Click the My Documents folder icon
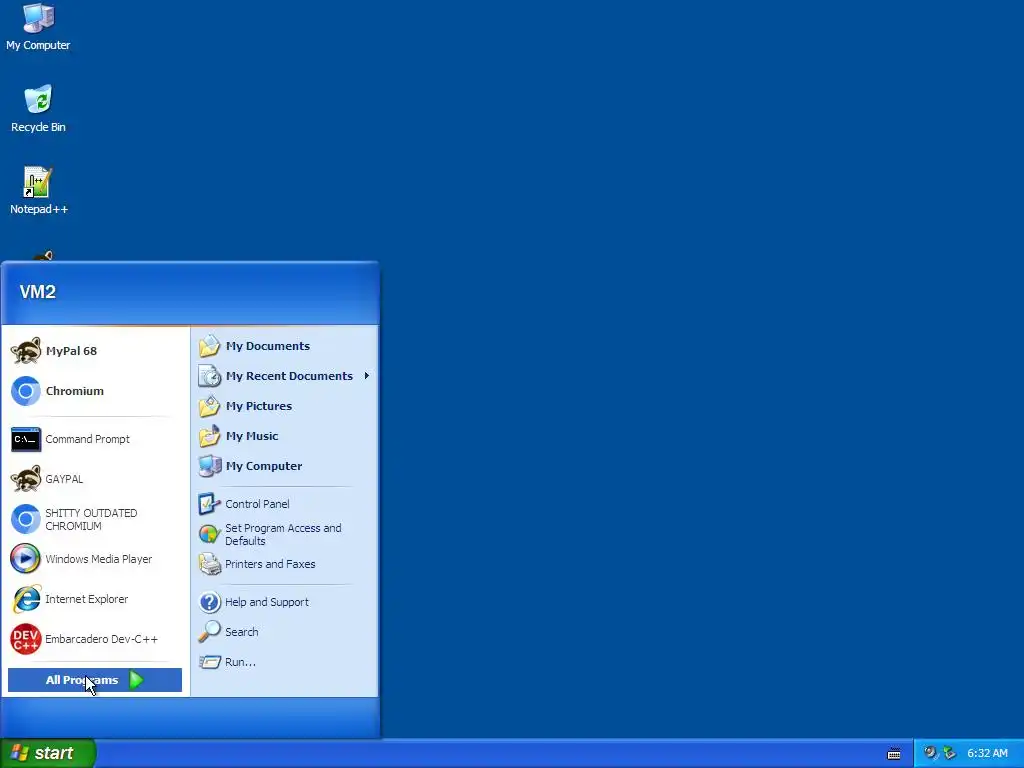The width and height of the screenshot is (1024, 768). 210,346
